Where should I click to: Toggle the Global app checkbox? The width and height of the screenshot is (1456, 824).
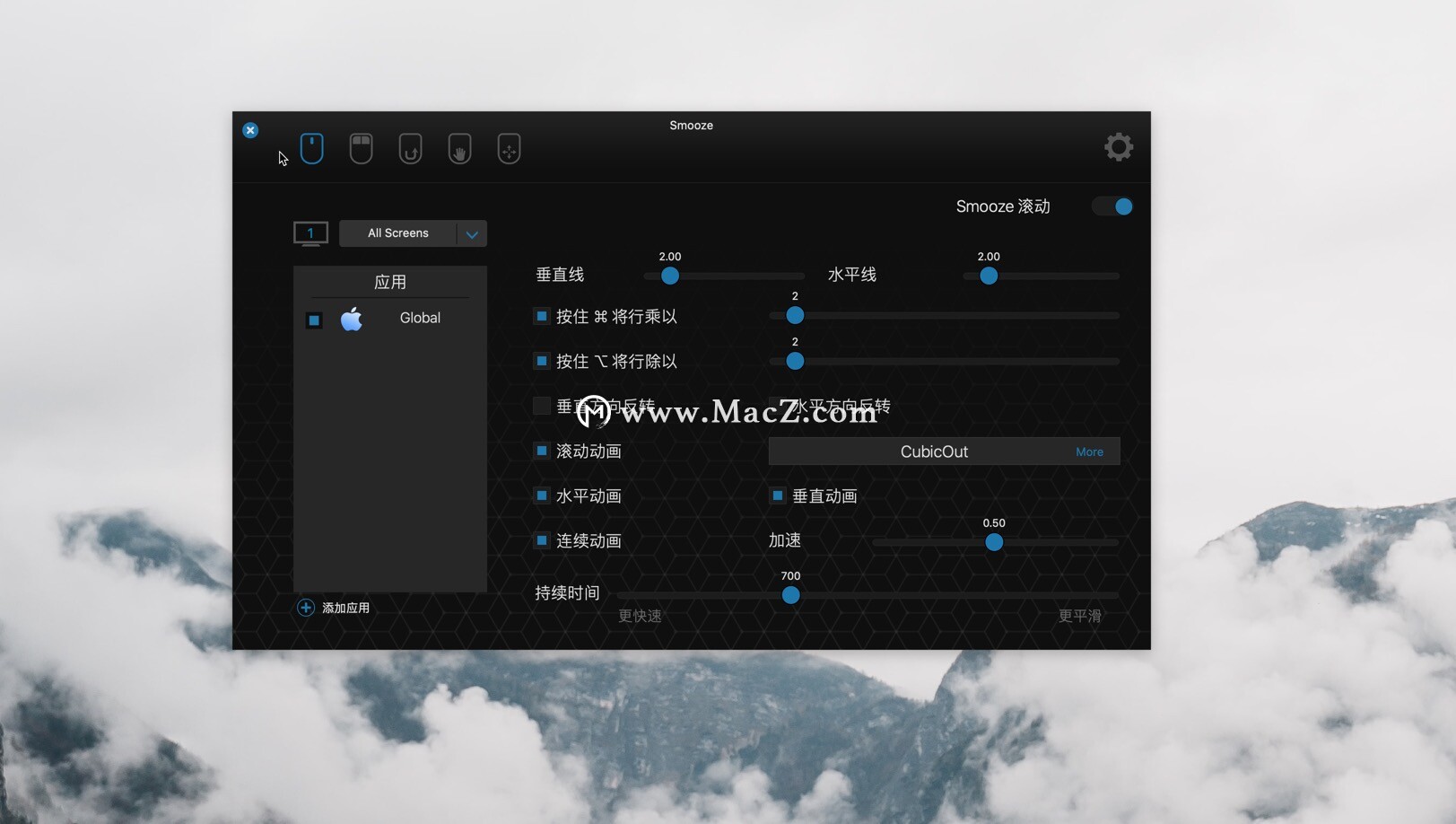point(314,320)
